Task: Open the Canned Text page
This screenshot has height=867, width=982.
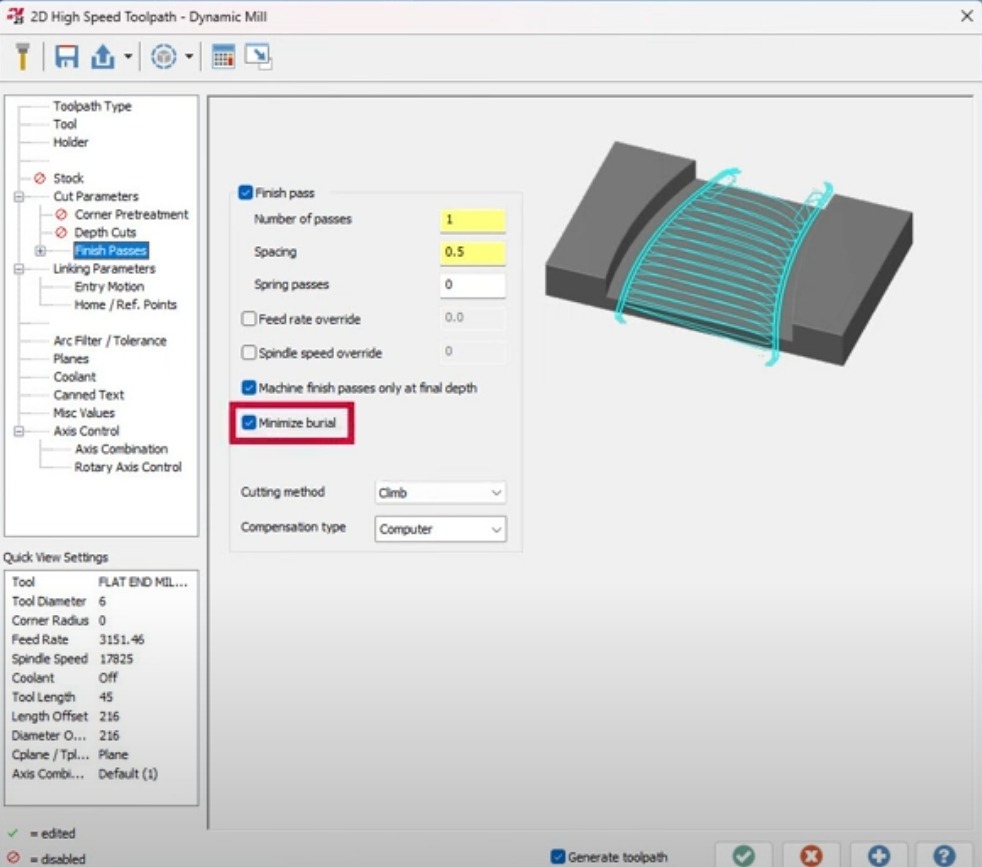Action: [x=88, y=395]
